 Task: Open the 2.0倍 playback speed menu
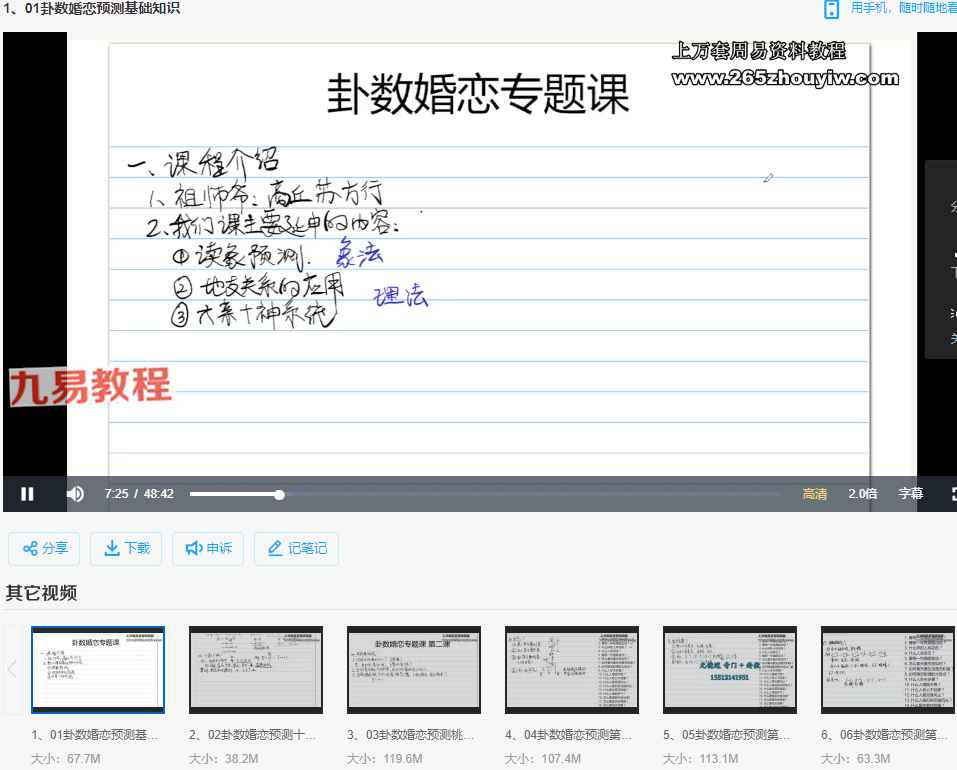tap(863, 494)
